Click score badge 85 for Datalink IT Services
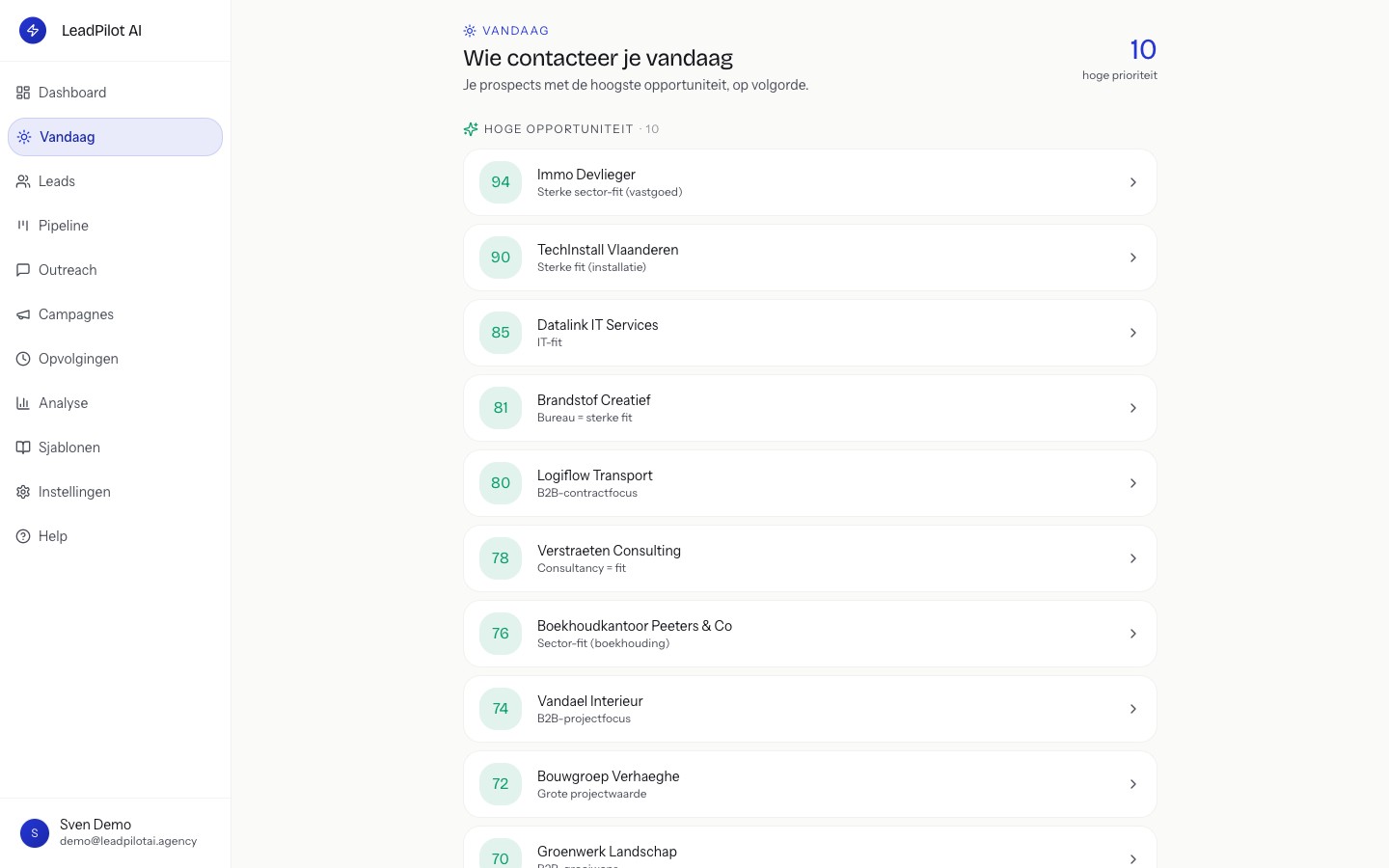The width and height of the screenshot is (1389, 868). point(501,333)
